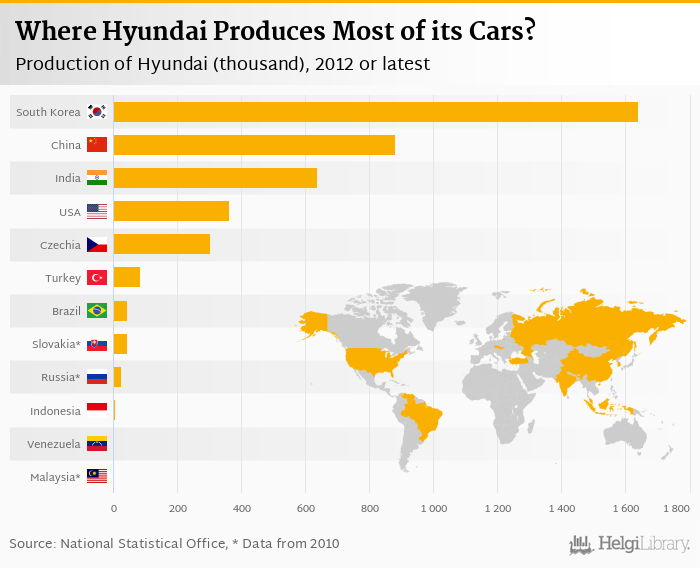This screenshot has height=568, width=700.
Task: Click the Slovakia flag icon
Action: coord(97,344)
